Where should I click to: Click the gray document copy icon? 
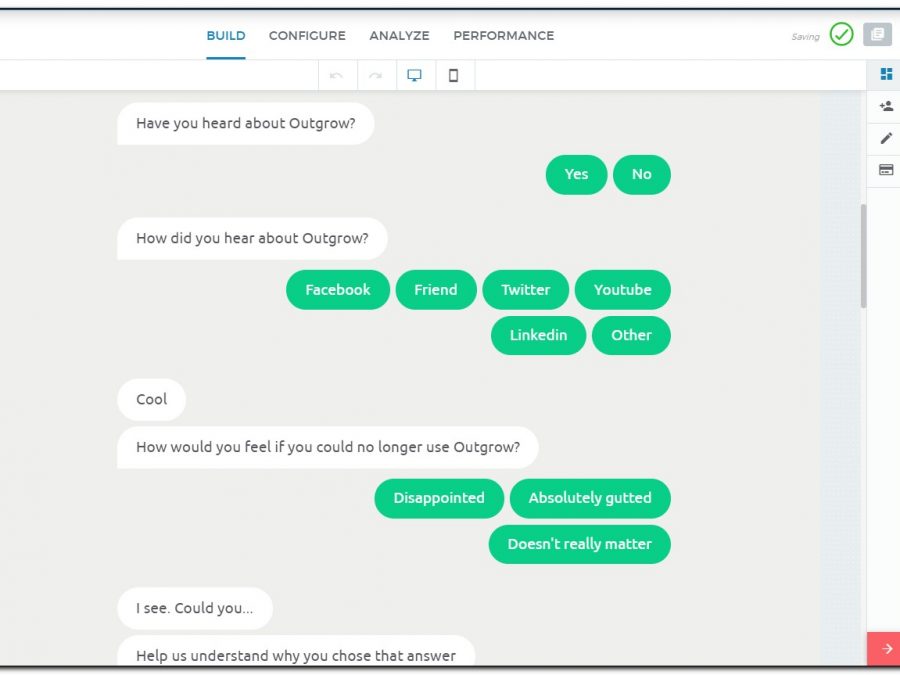click(x=877, y=35)
